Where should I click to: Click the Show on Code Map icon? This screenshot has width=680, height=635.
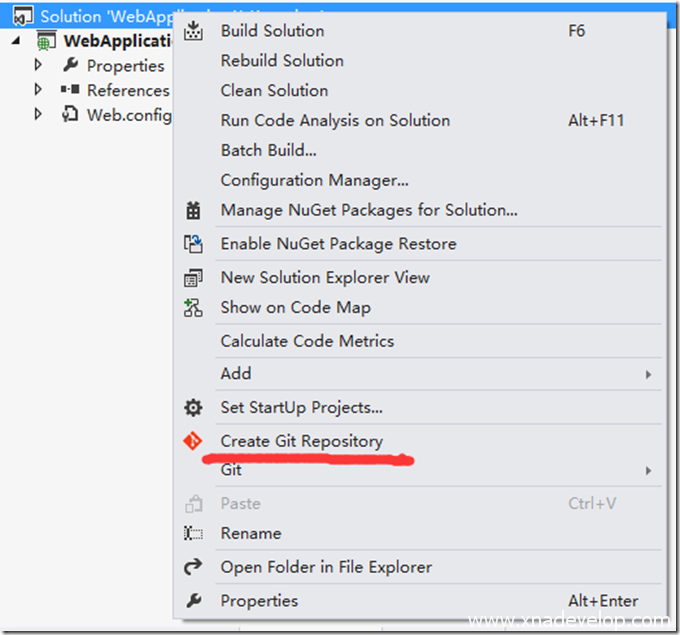pyautogui.click(x=194, y=308)
